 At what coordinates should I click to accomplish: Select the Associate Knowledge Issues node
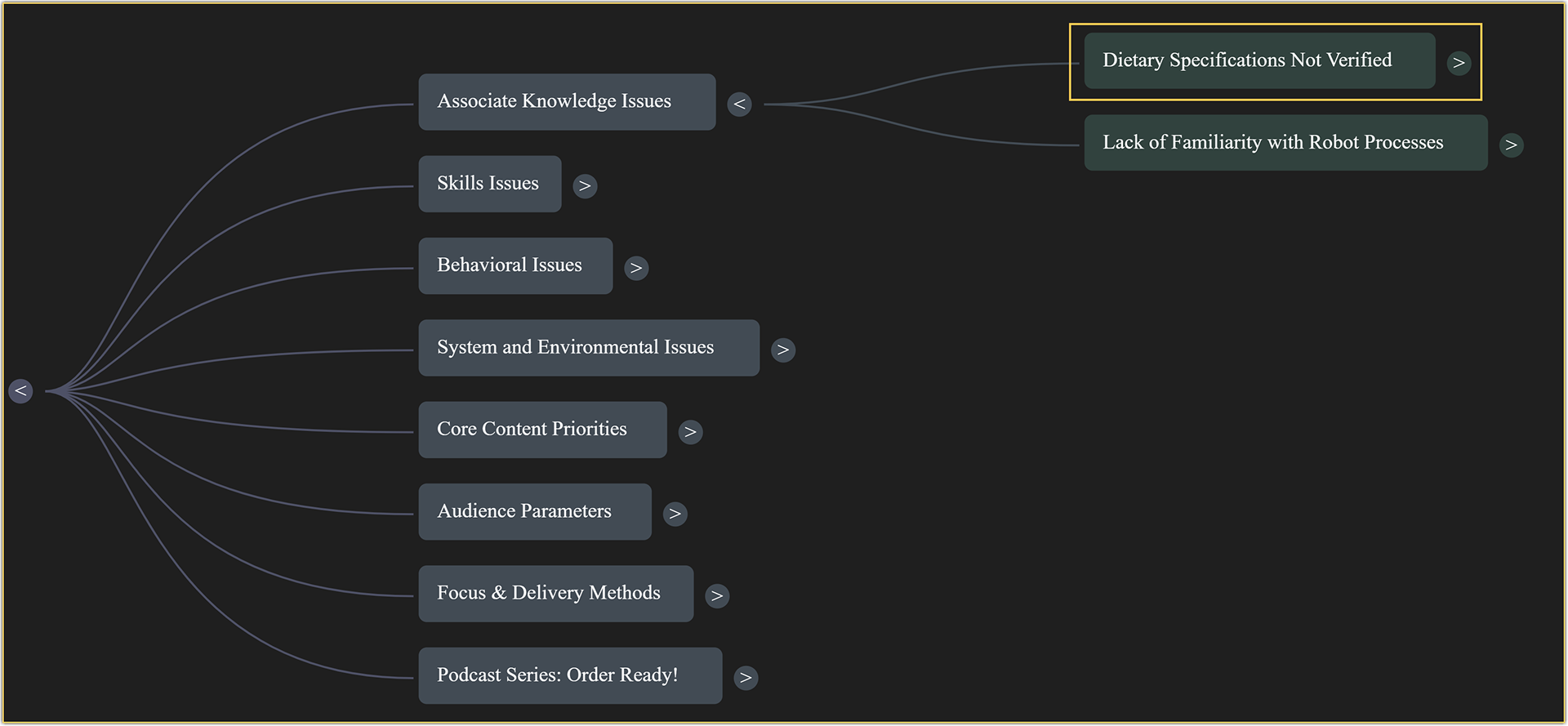[567, 102]
